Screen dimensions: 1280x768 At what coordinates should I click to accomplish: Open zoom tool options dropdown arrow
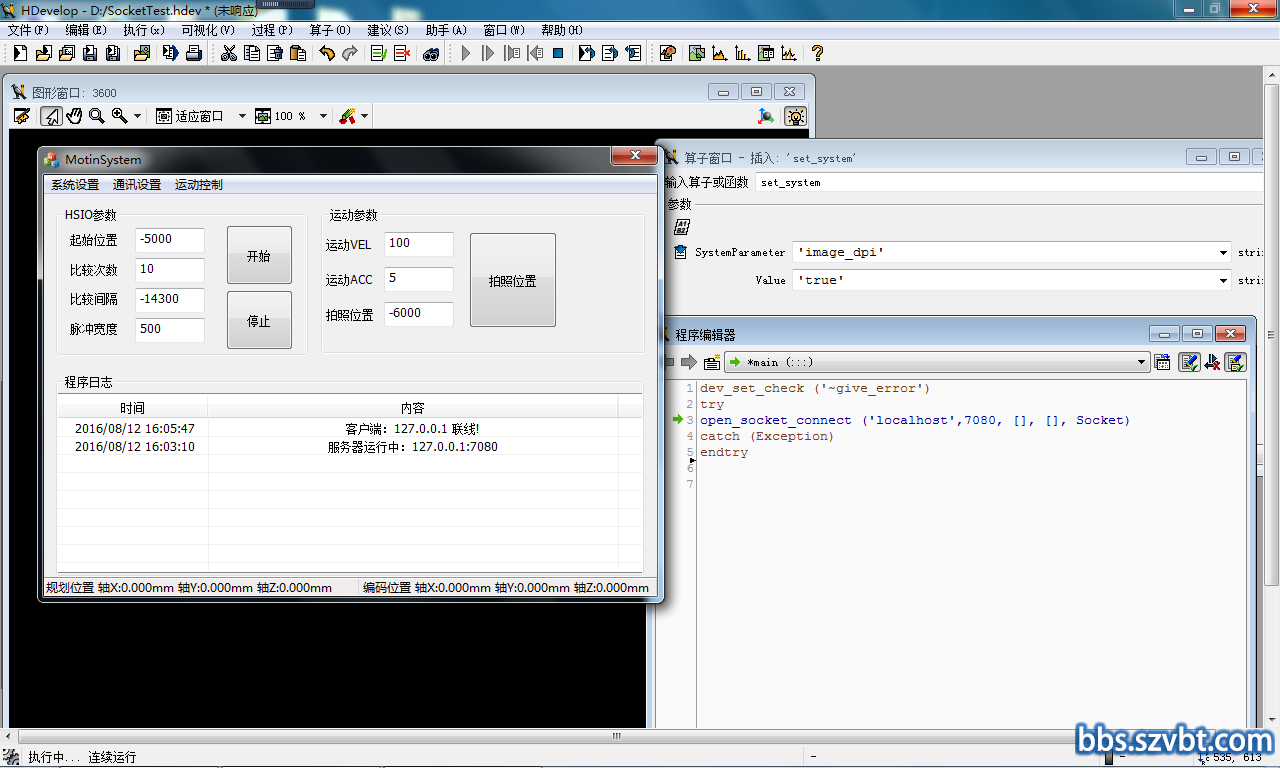click(138, 116)
